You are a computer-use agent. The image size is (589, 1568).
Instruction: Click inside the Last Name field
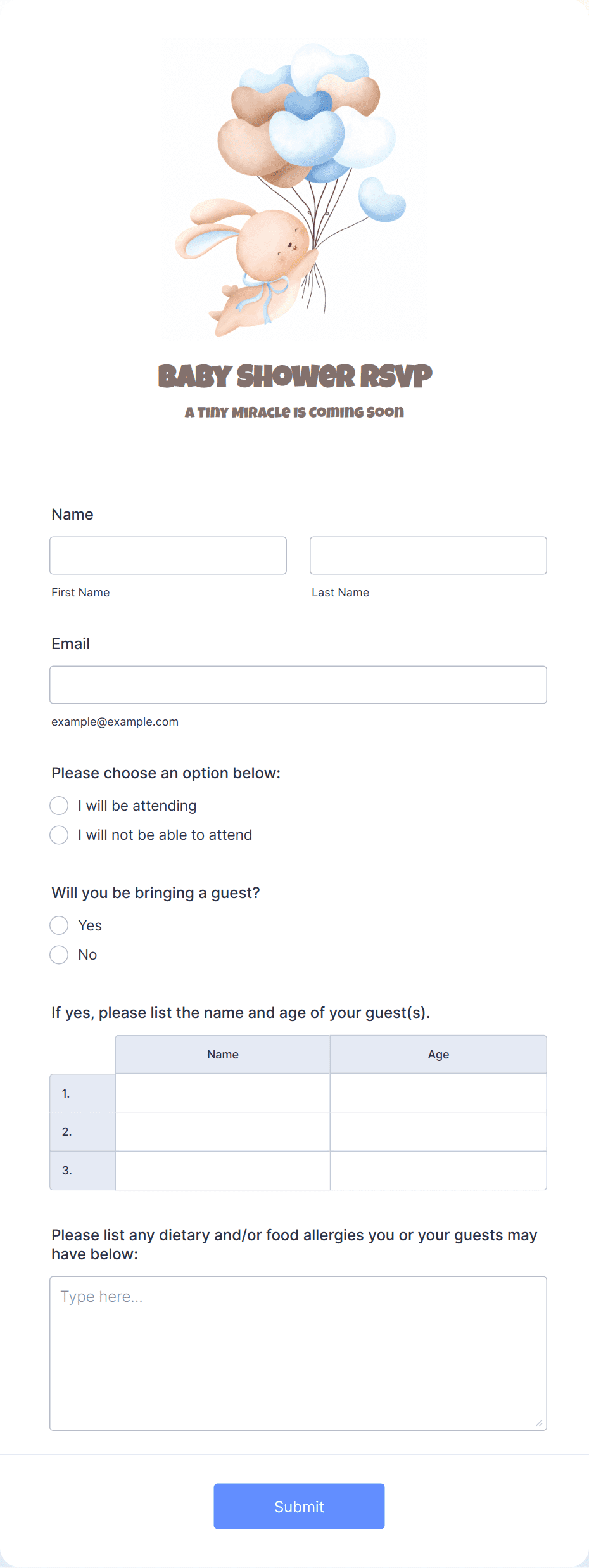click(x=428, y=555)
